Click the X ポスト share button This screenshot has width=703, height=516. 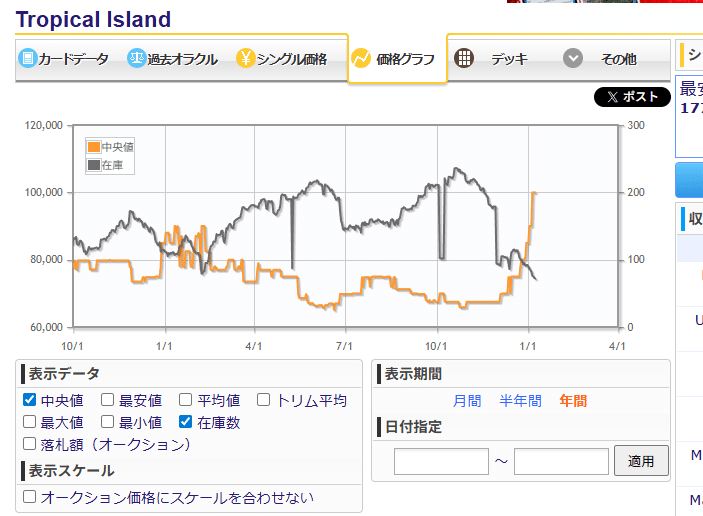click(x=632, y=97)
